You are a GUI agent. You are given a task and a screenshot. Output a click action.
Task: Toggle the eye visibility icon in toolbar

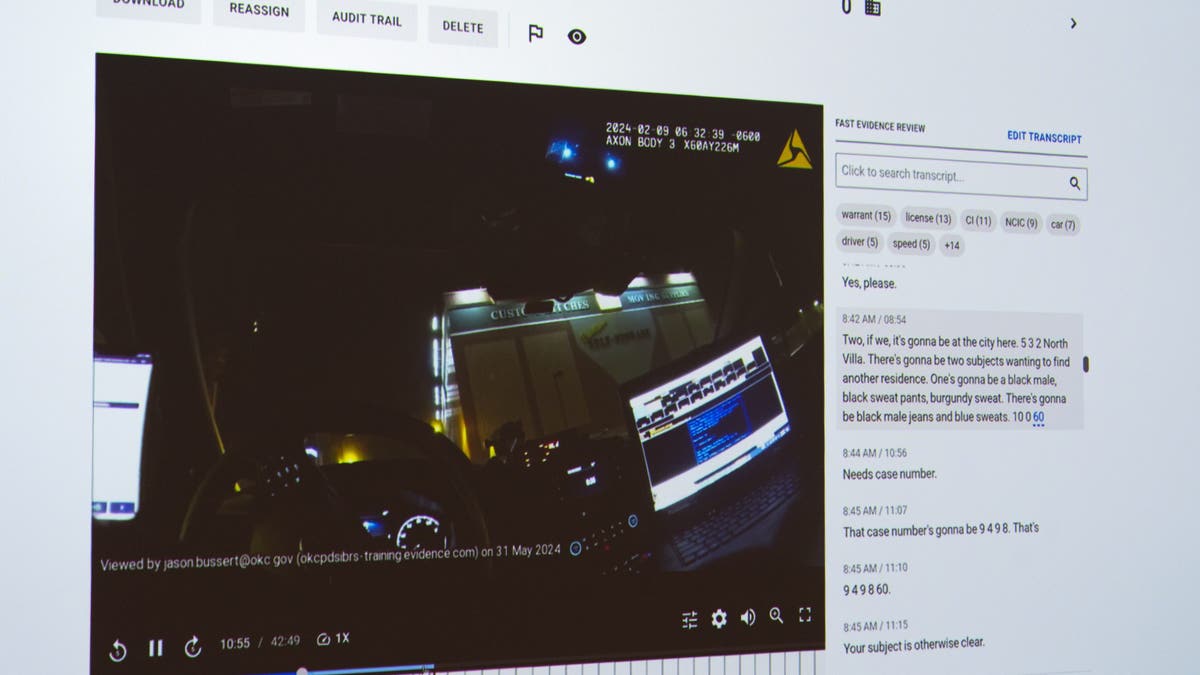click(577, 37)
